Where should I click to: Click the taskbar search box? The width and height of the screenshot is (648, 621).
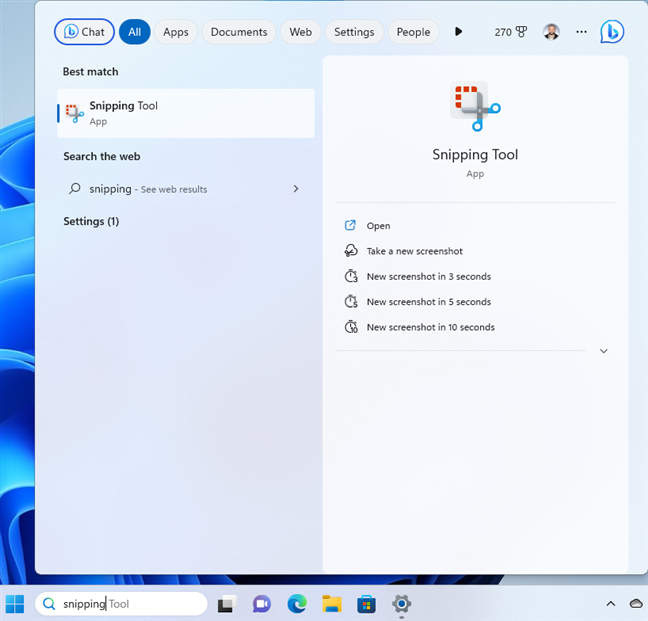121,604
